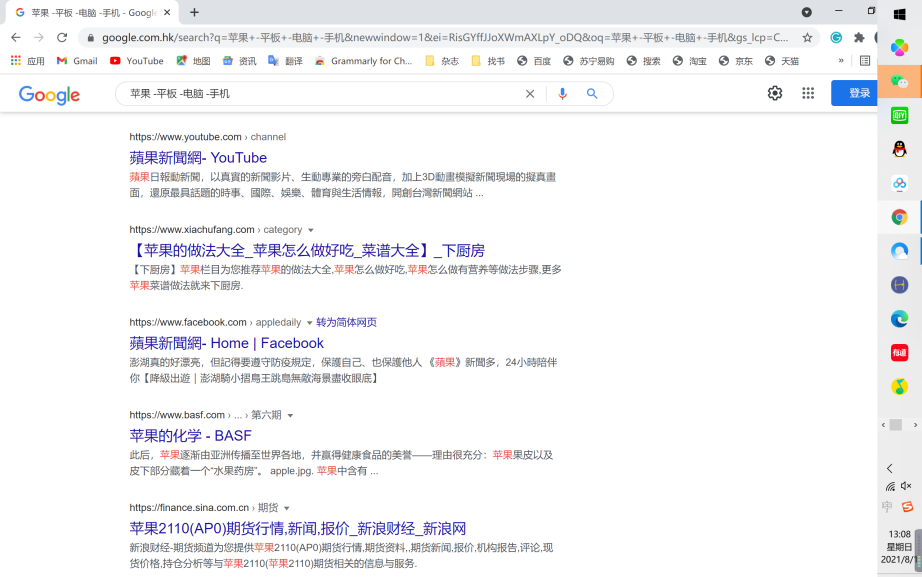Open the 蘋果新聞網- Home | Facebook result
This screenshot has width=922, height=577.
coord(226,343)
